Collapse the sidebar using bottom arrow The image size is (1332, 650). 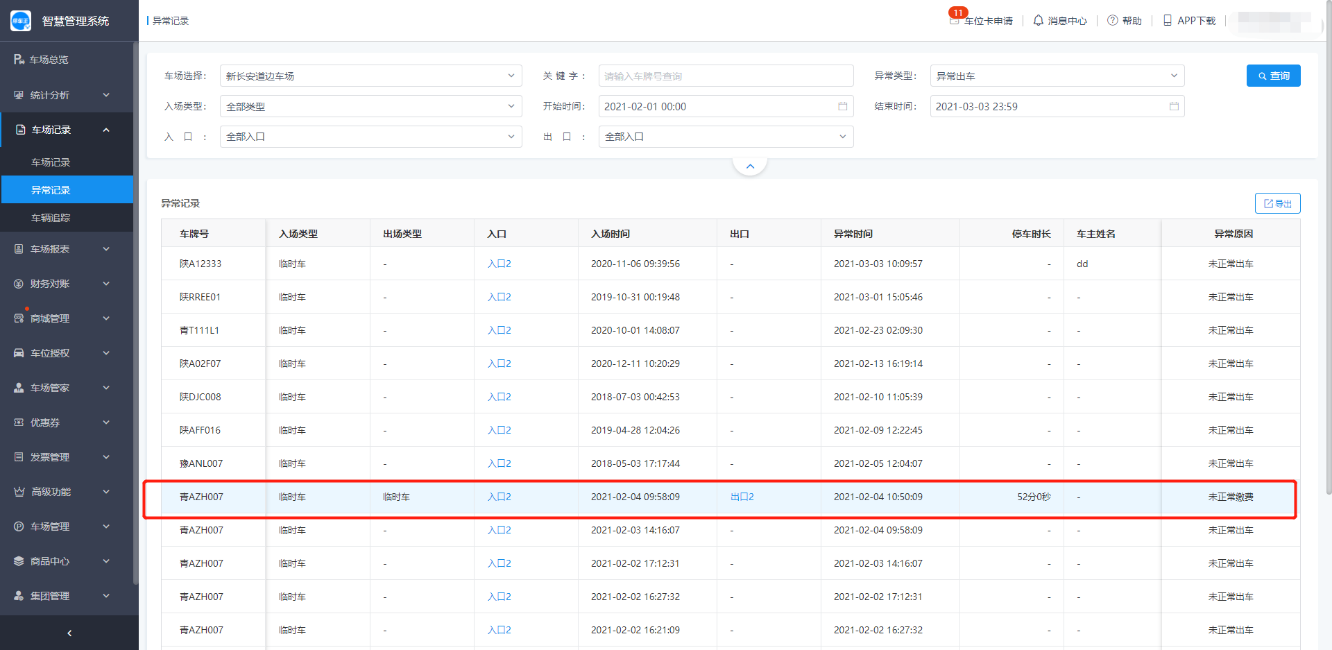click(x=68, y=633)
